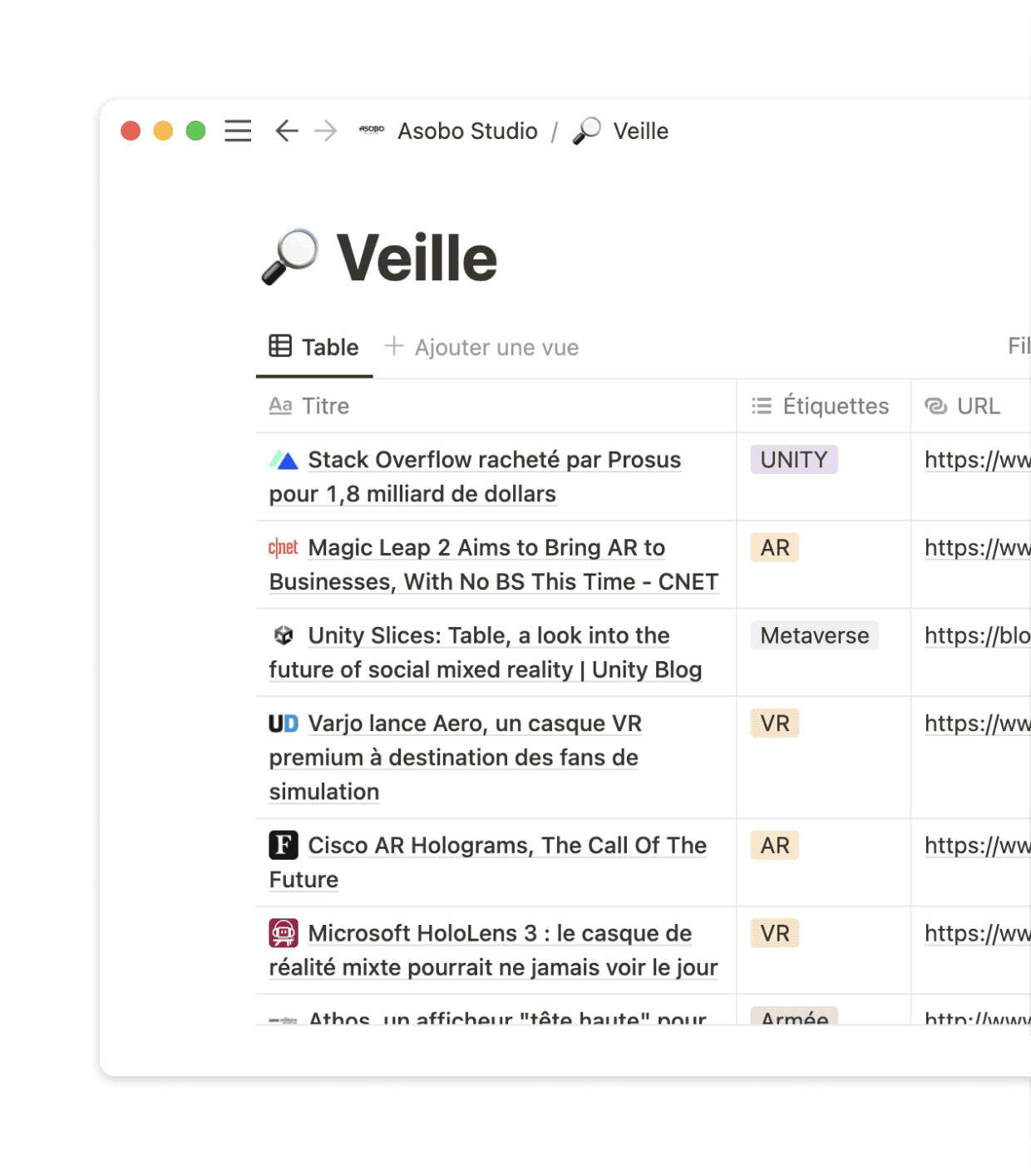Select the UNITY tag on the Stack Overflow row
The width and height of the screenshot is (1031, 1176).
pos(793,459)
